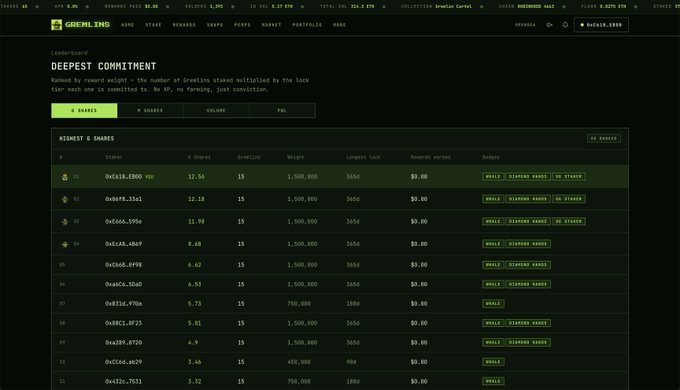This screenshot has height=390, width=680.
Task: Click the Longest lock column header
Action: [363, 157]
